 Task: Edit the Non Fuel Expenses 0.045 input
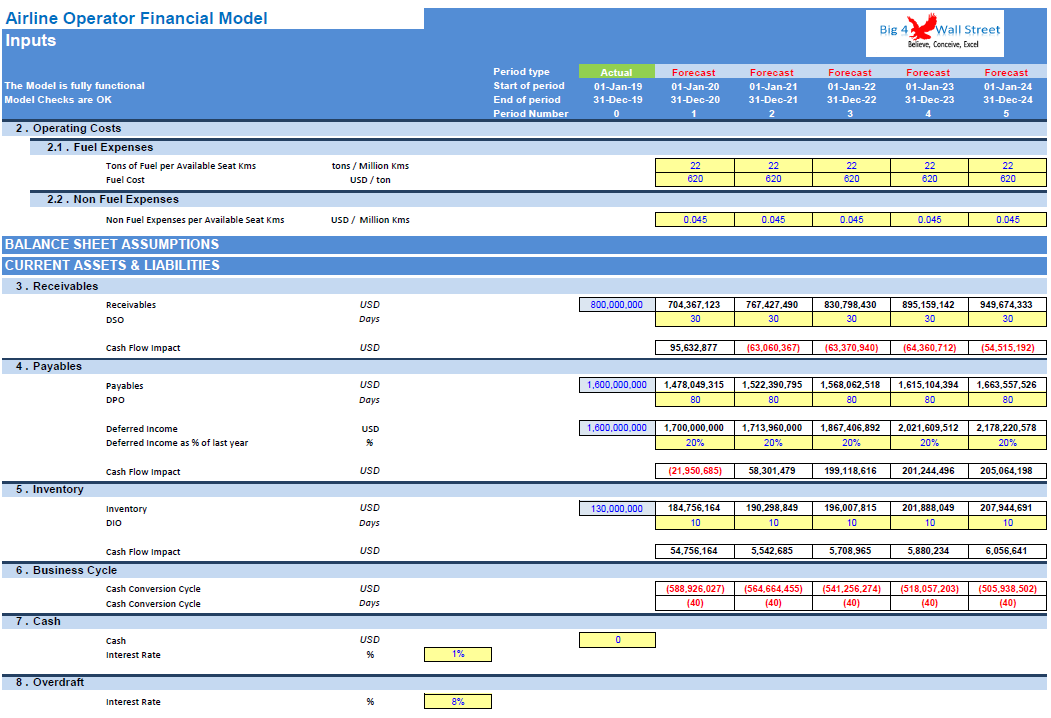click(694, 219)
